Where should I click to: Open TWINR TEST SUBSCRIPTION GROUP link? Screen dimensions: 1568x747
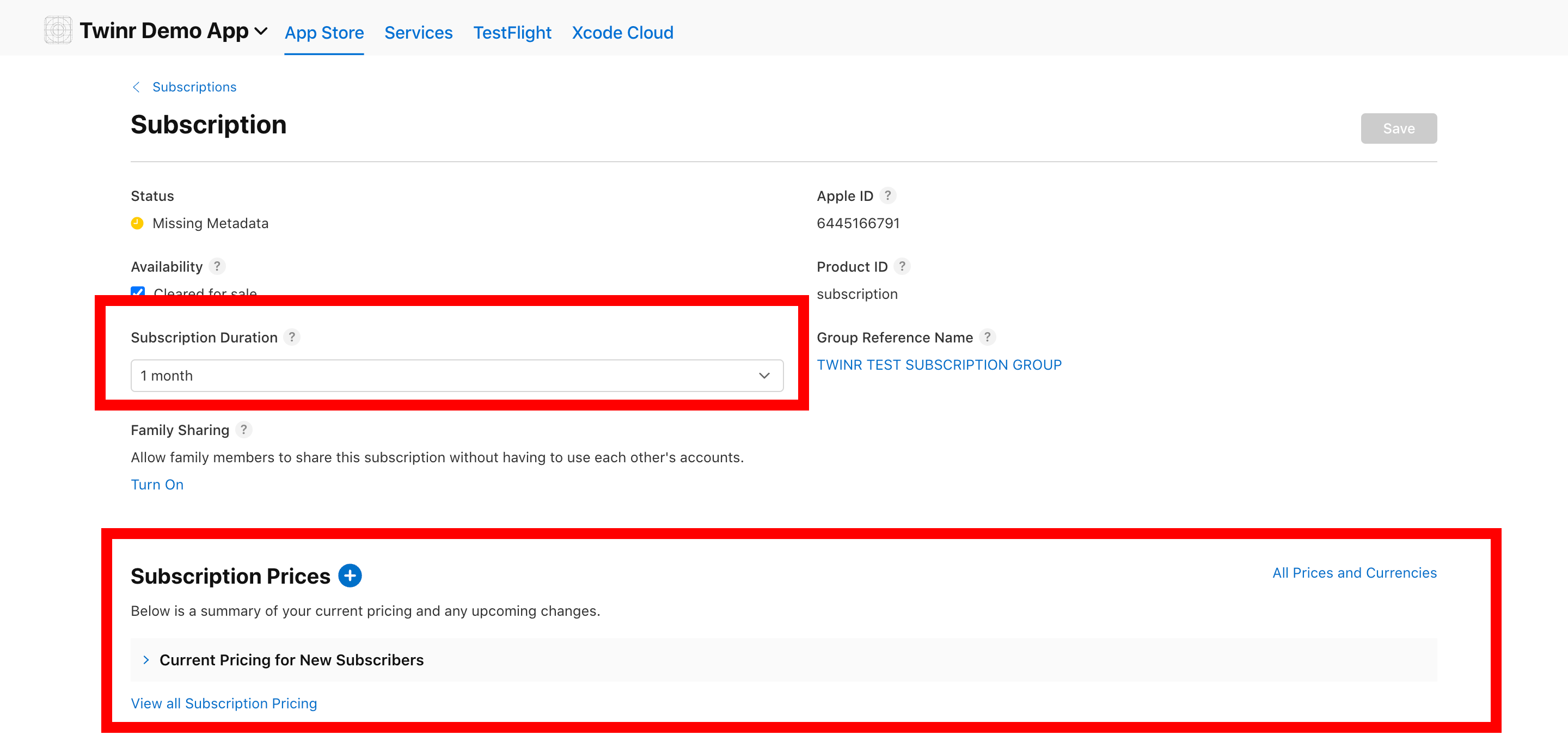[x=939, y=365]
